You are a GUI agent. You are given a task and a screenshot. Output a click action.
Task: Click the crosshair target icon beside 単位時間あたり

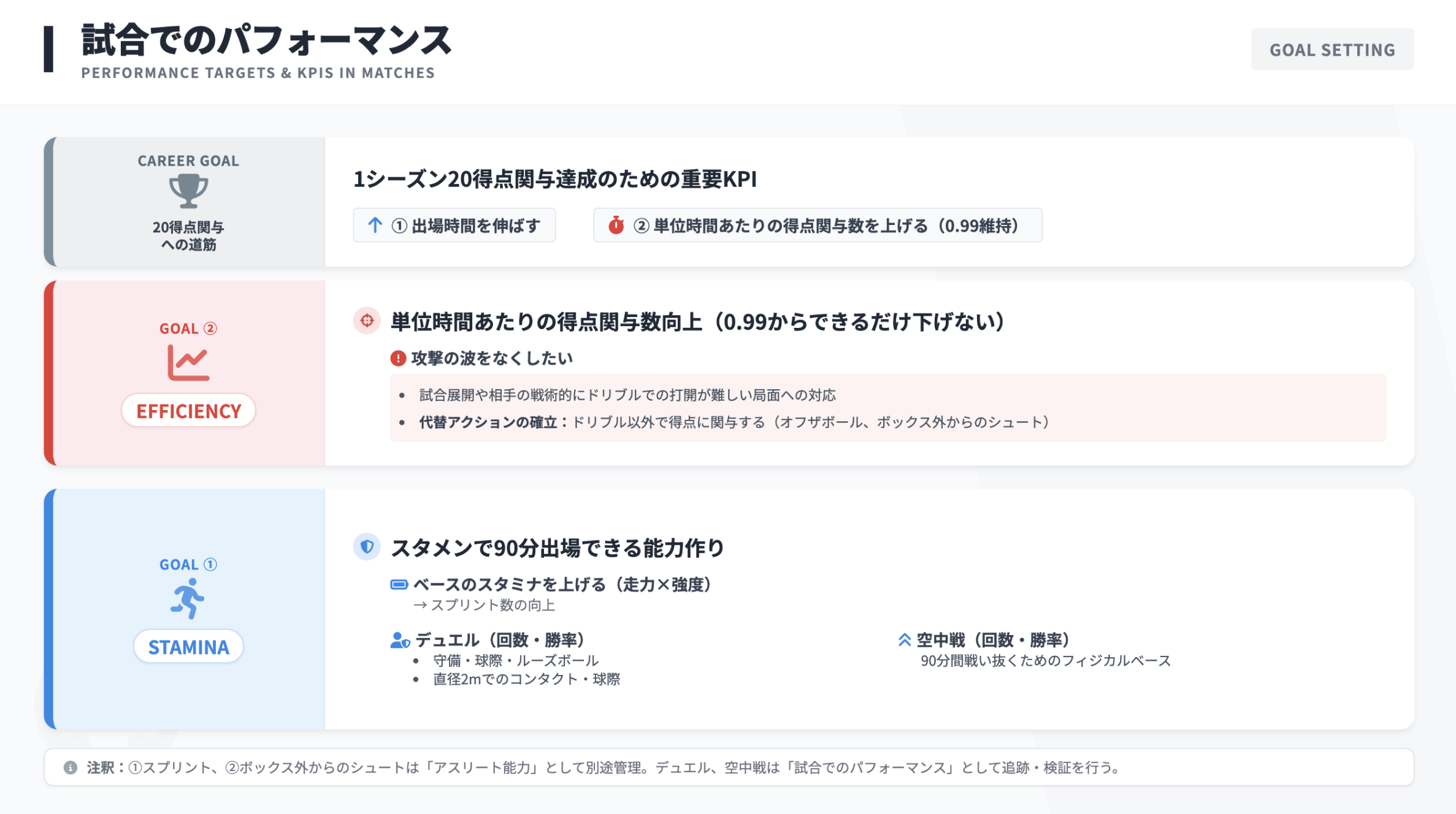(367, 321)
